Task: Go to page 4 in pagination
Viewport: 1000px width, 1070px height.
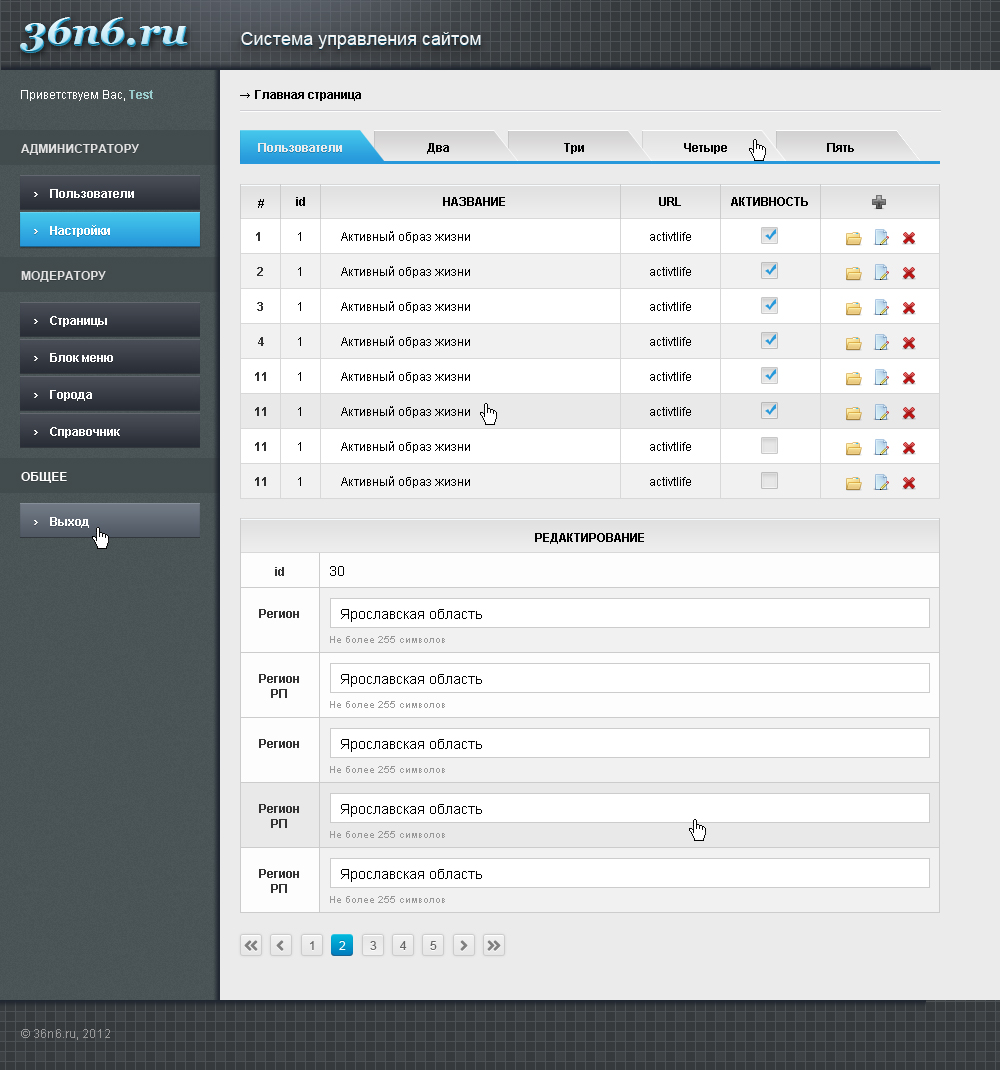Action: point(403,945)
